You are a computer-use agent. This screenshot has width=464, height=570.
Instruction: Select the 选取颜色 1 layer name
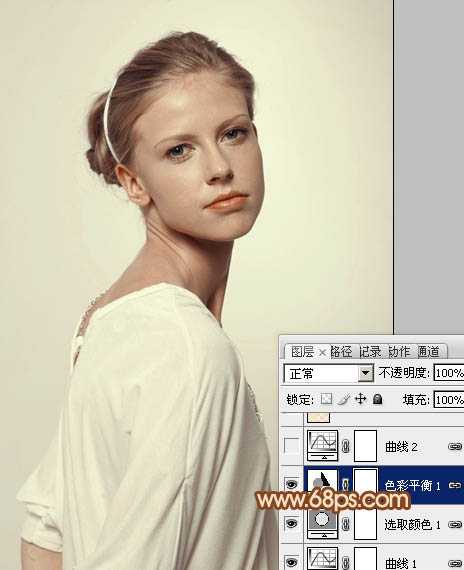tap(412, 524)
